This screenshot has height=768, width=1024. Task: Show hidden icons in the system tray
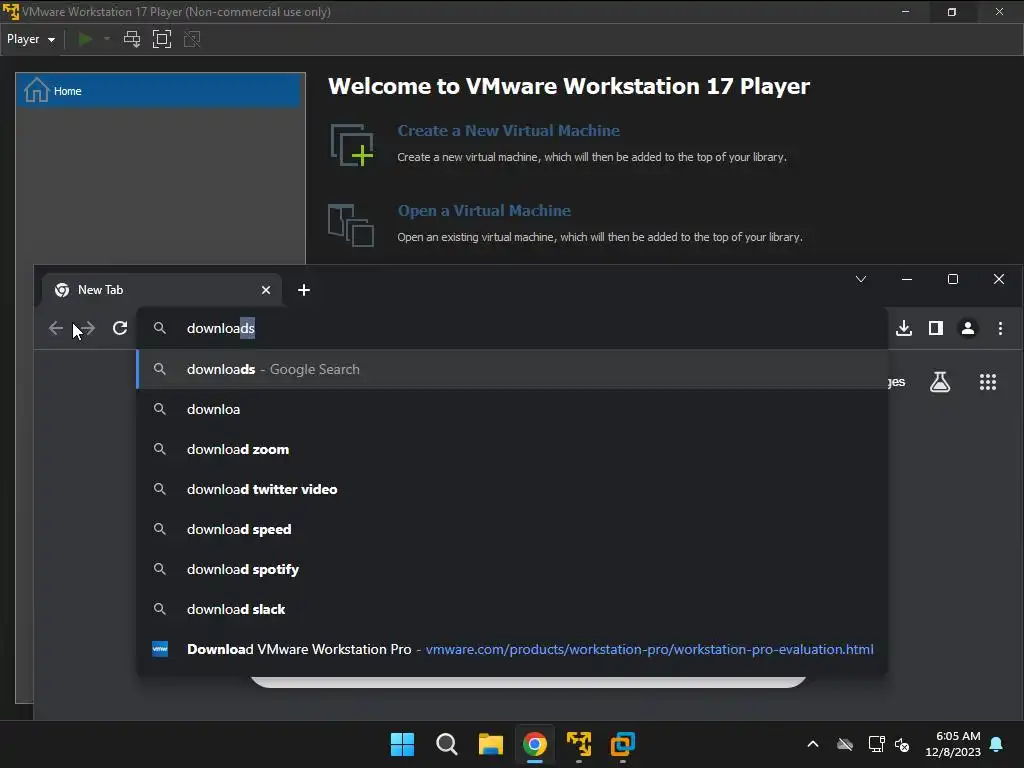(813, 744)
